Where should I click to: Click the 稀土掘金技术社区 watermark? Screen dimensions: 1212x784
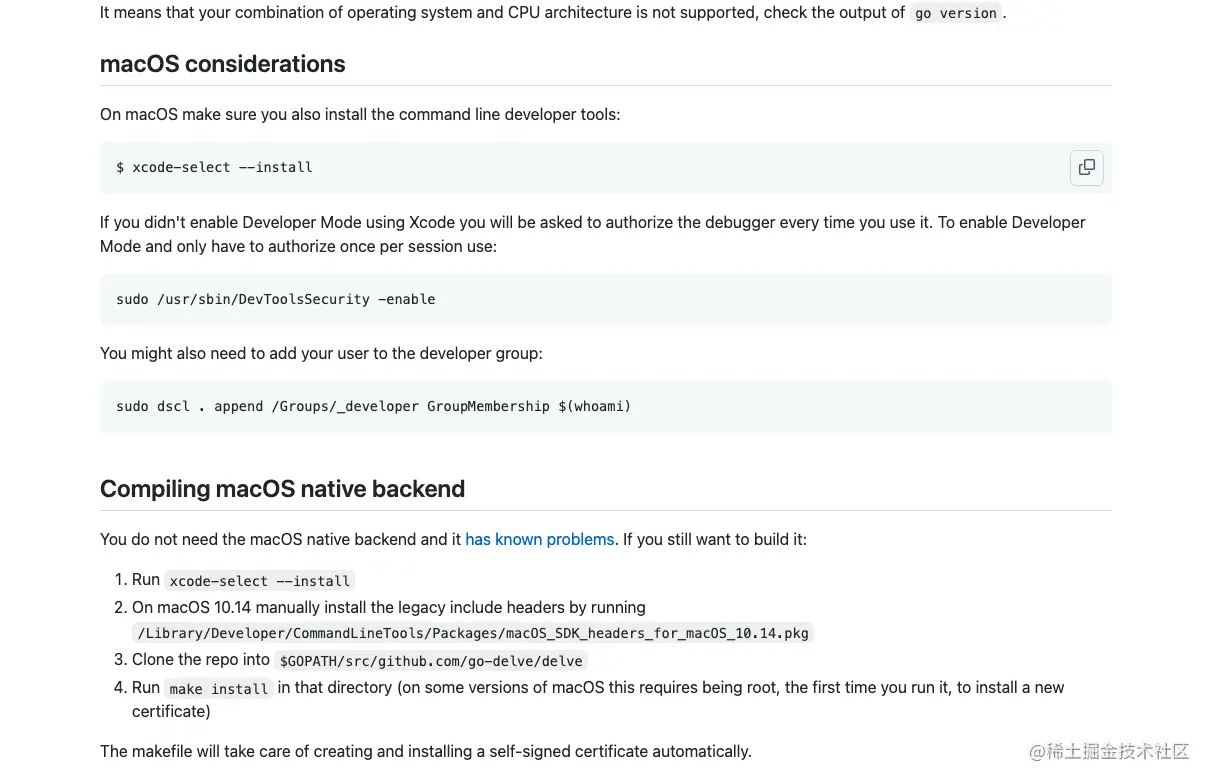point(1109,751)
